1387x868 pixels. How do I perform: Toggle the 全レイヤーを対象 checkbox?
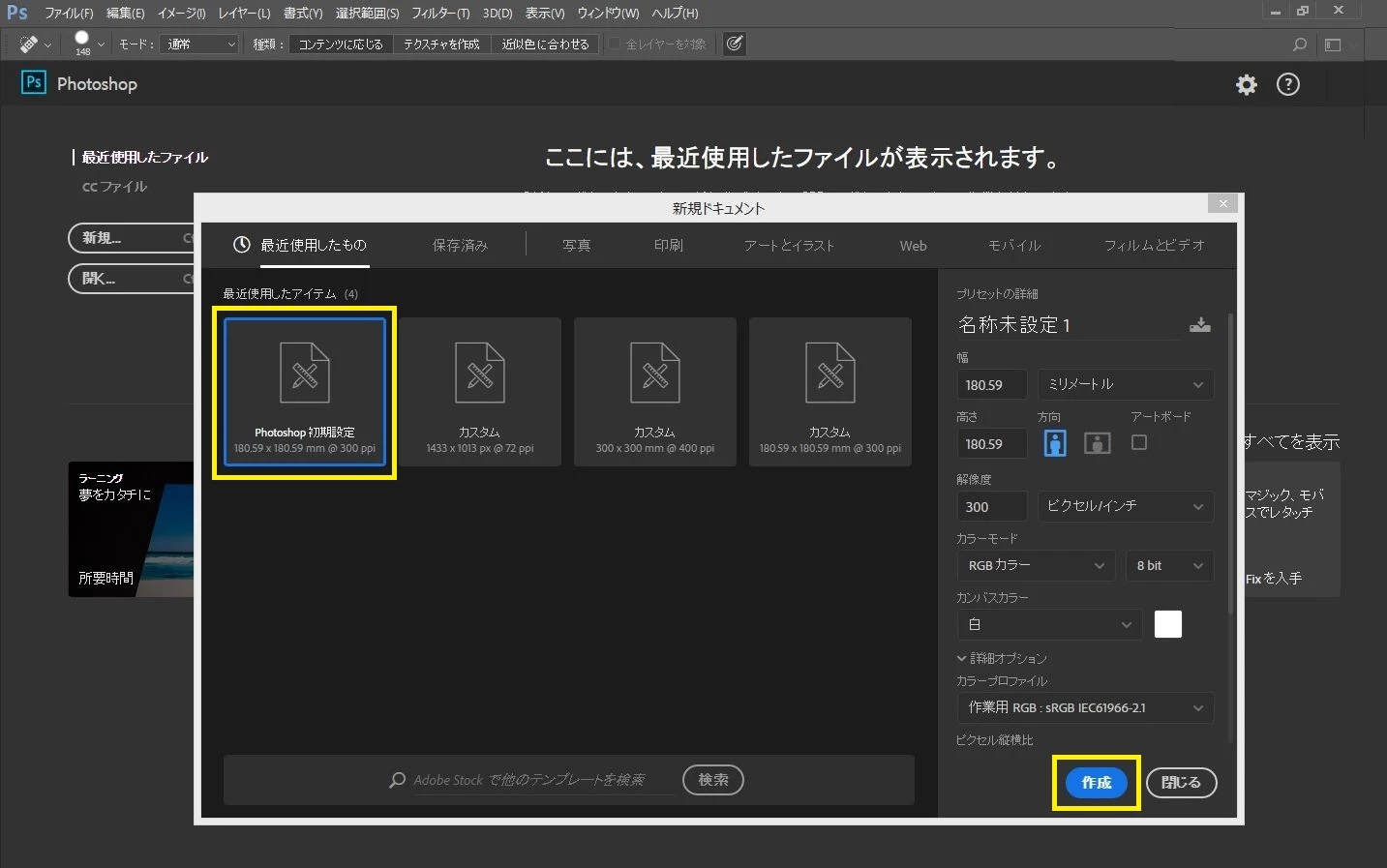coord(614,44)
